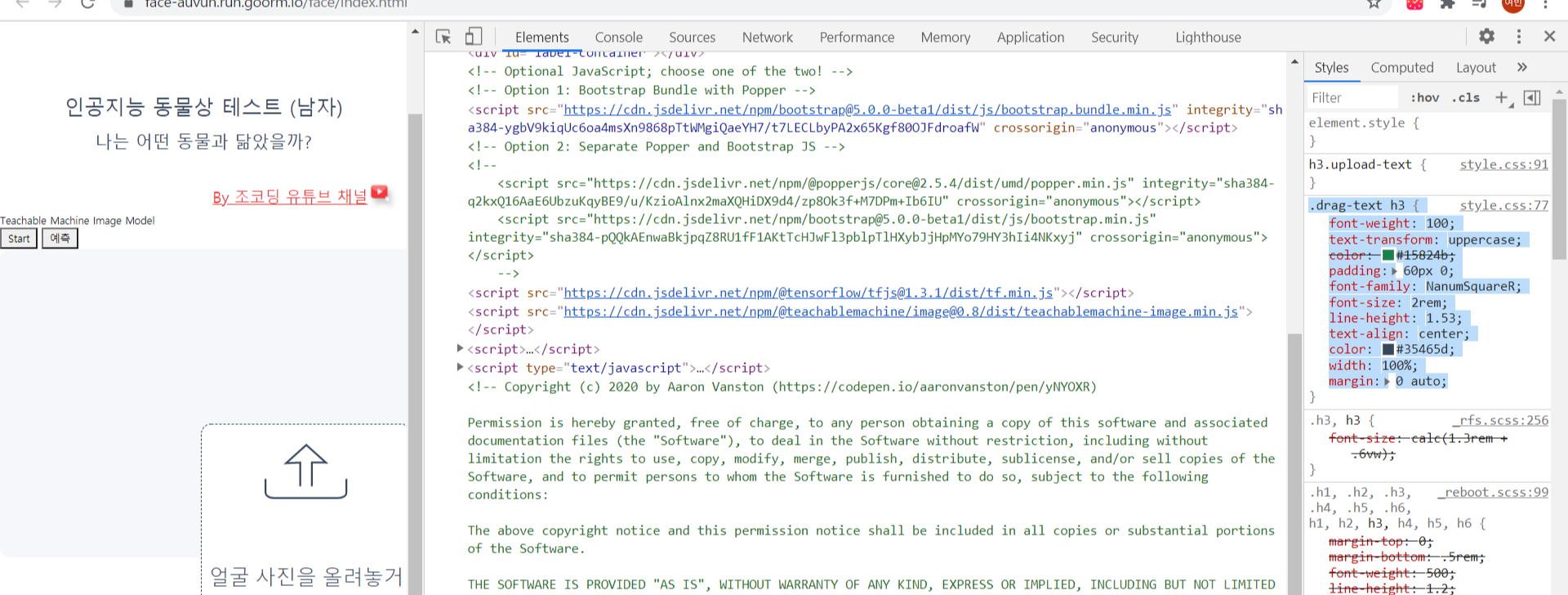Select the font-weight: 100 declaration
Screen dimensions: 1568x595
(x=1392, y=224)
